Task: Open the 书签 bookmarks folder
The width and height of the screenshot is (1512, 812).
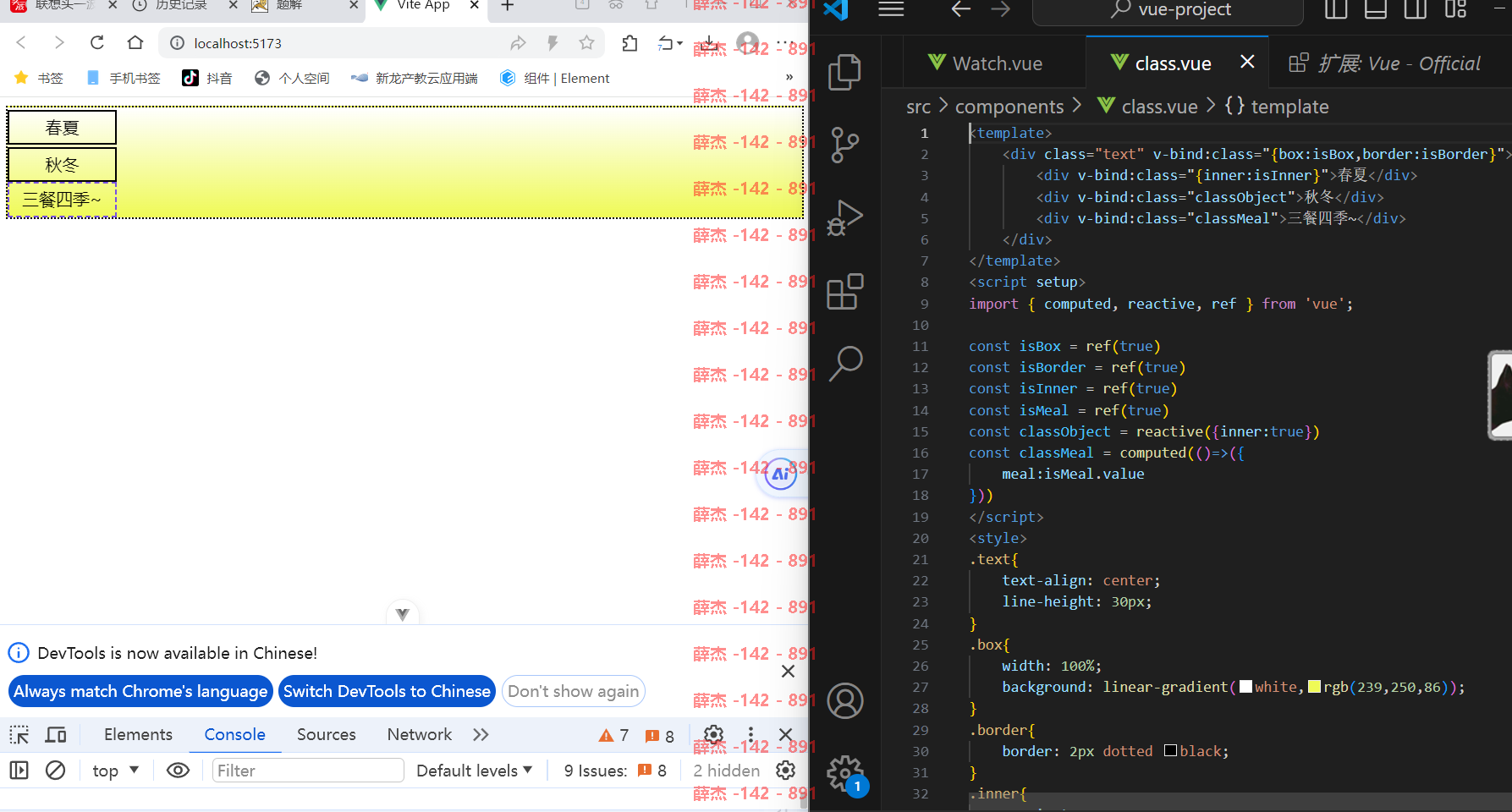Action: 39,78
